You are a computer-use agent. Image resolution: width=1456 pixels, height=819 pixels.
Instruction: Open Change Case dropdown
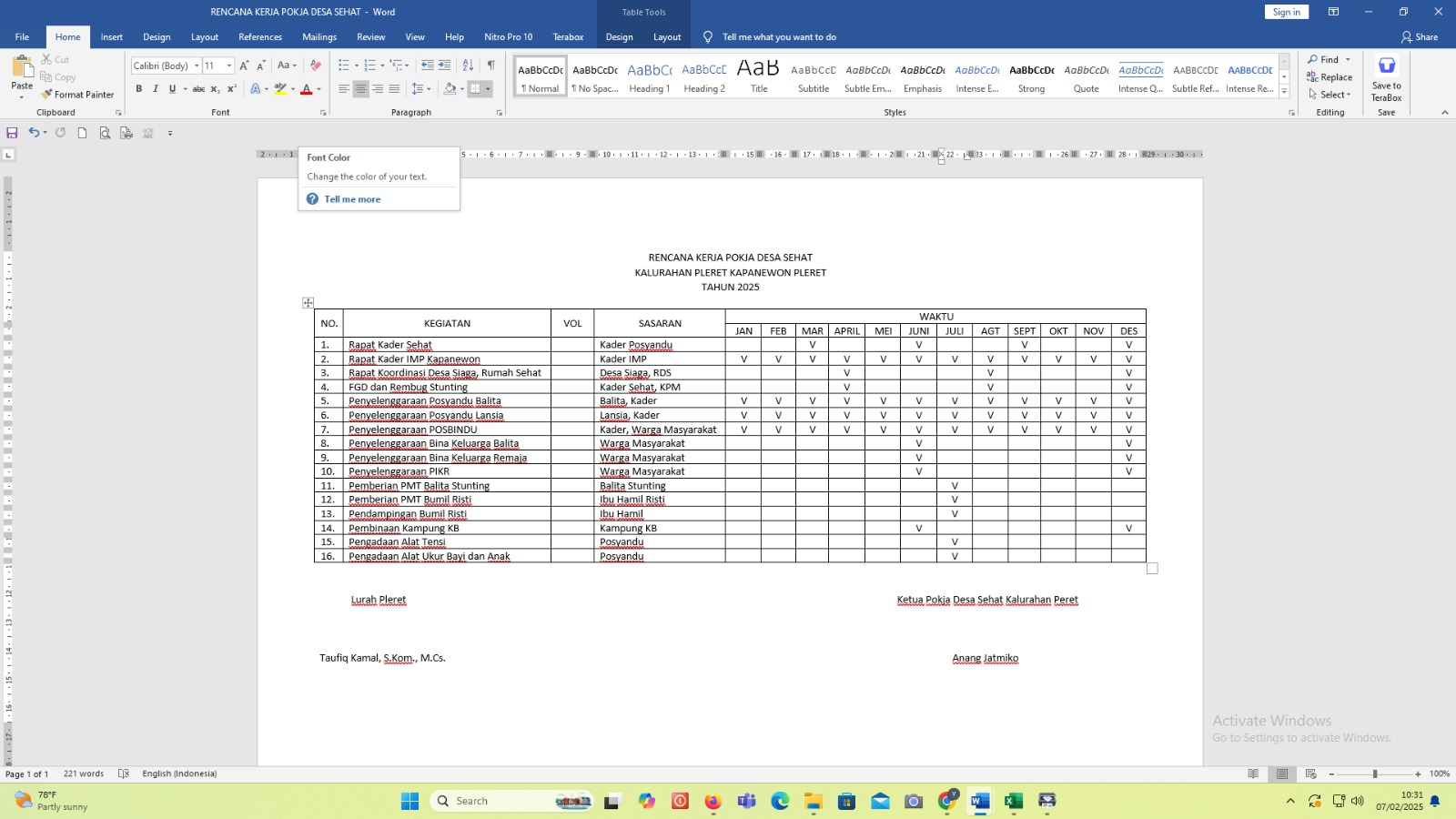click(287, 66)
